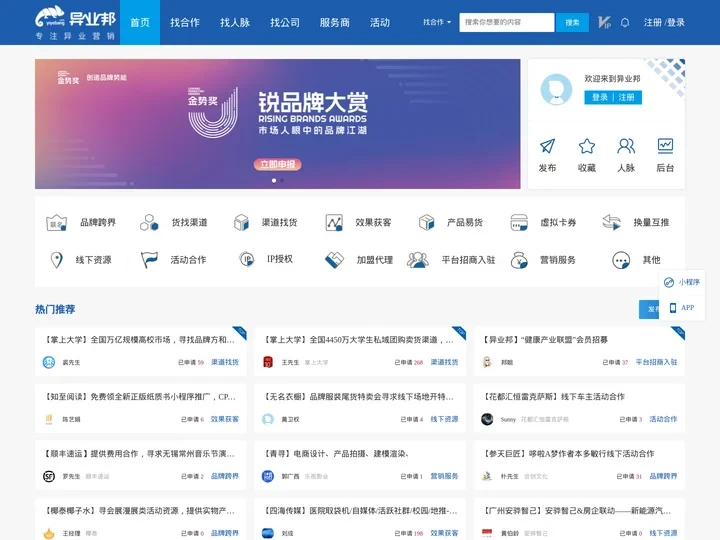Click 效果获客 tag on 知至阅读 card

coord(225,419)
